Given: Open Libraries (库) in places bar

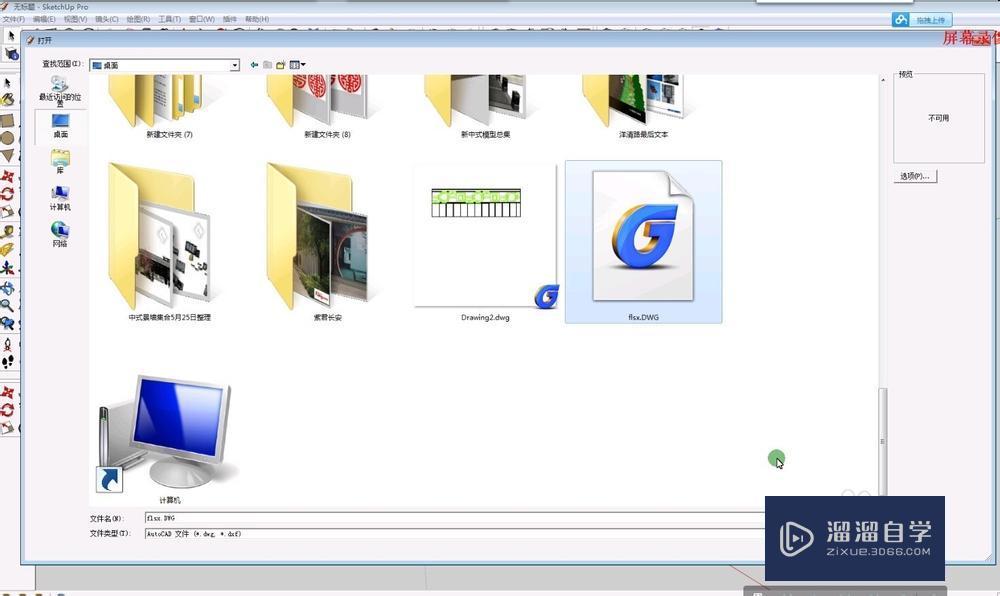Looking at the screenshot, I should point(61,162).
